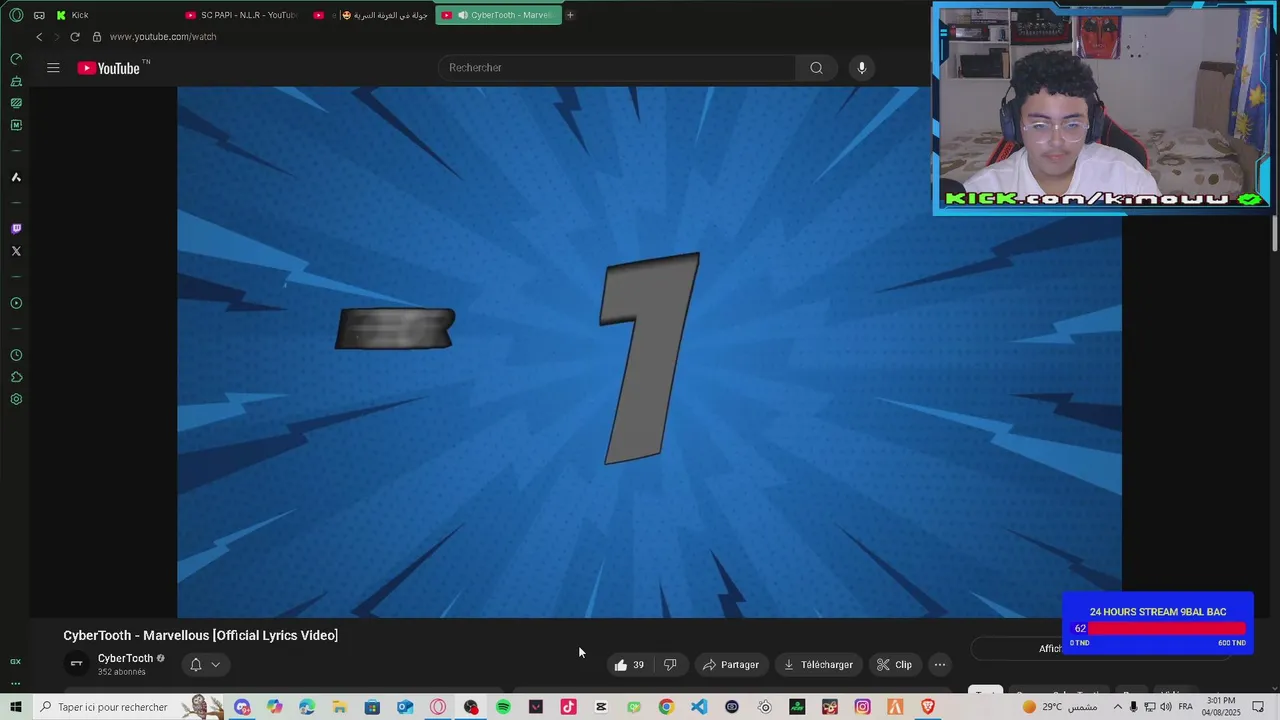1280x720 pixels.
Task: Open the Opera GX main menu icon
Action: pyautogui.click(x=16, y=15)
